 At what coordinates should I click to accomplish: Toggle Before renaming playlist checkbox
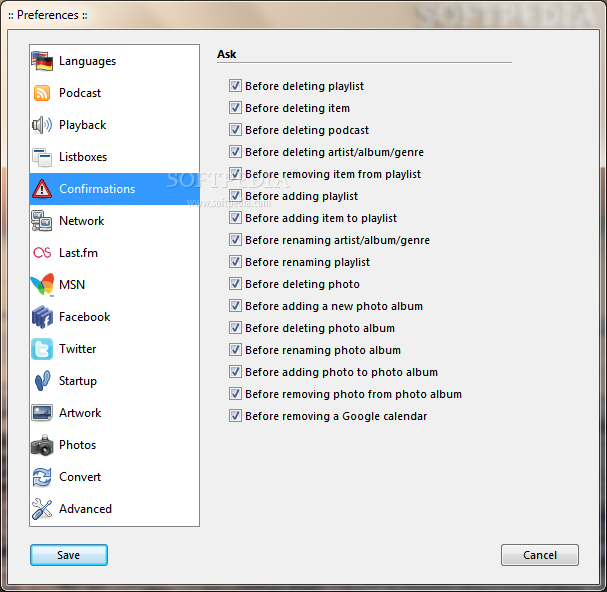[235, 262]
